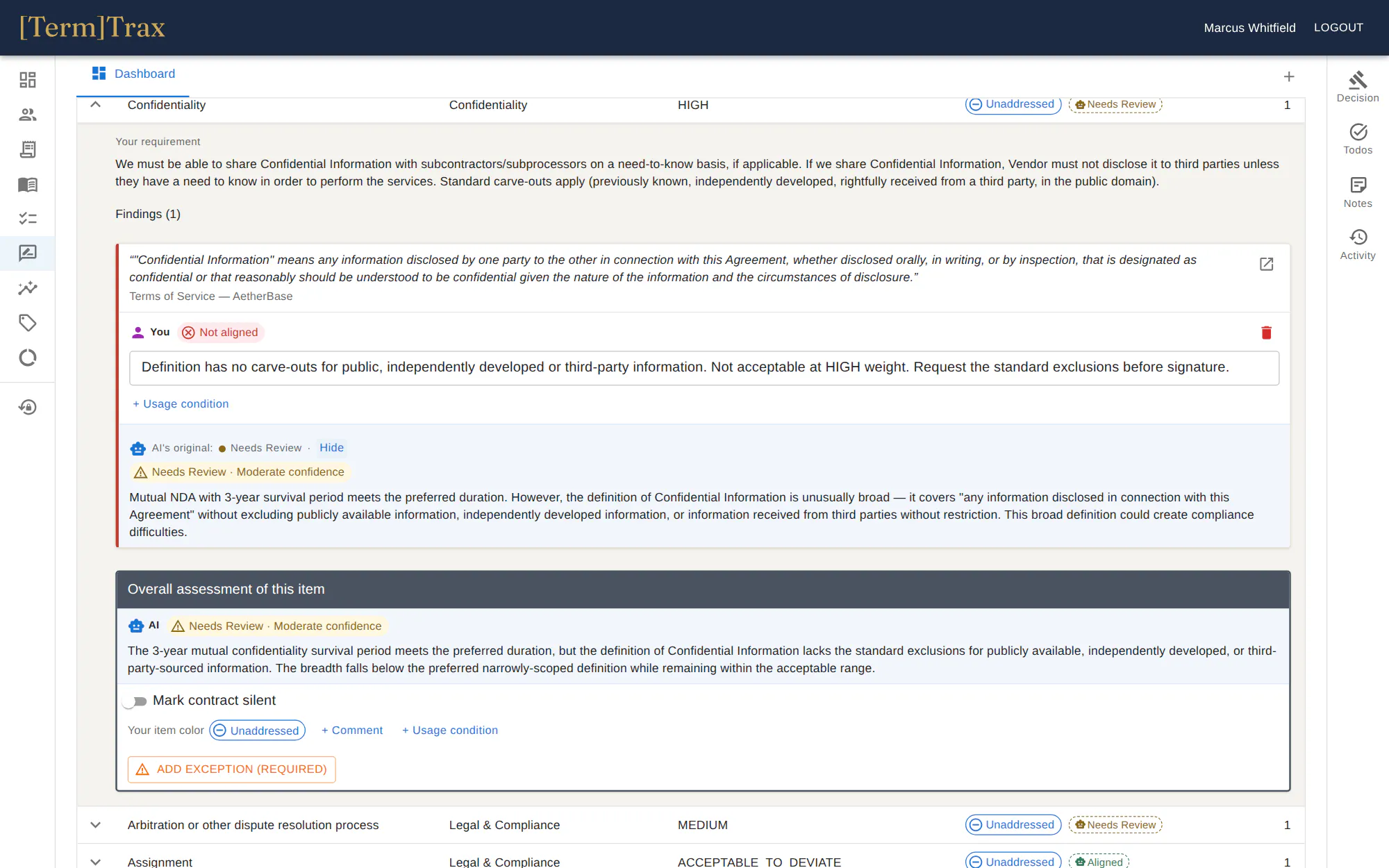Click 'Legal & Compliance' in Arbitration row
This screenshot has height=868, width=1389.
pos(505,825)
